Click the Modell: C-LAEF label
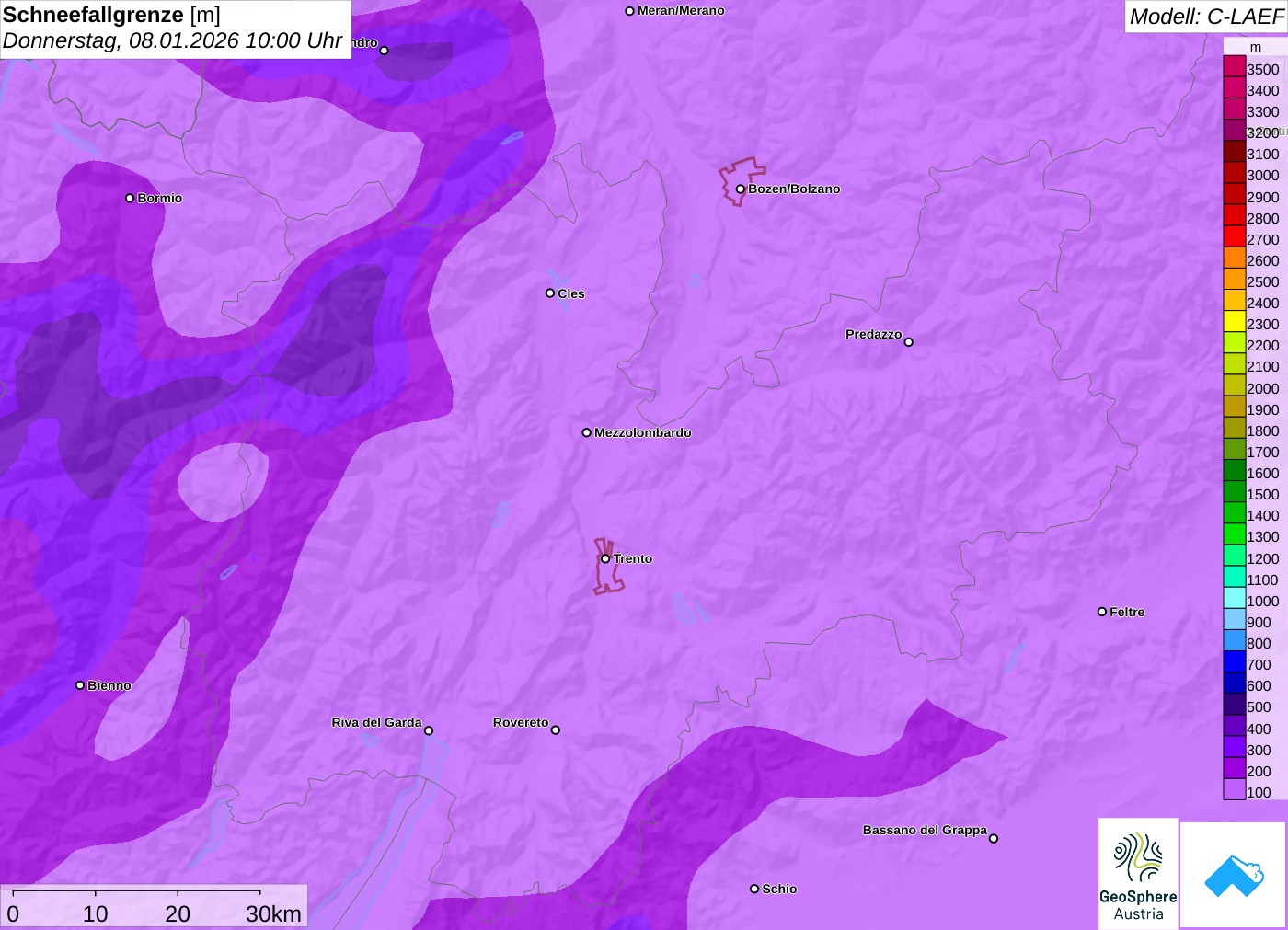The image size is (1288, 930). click(1206, 17)
